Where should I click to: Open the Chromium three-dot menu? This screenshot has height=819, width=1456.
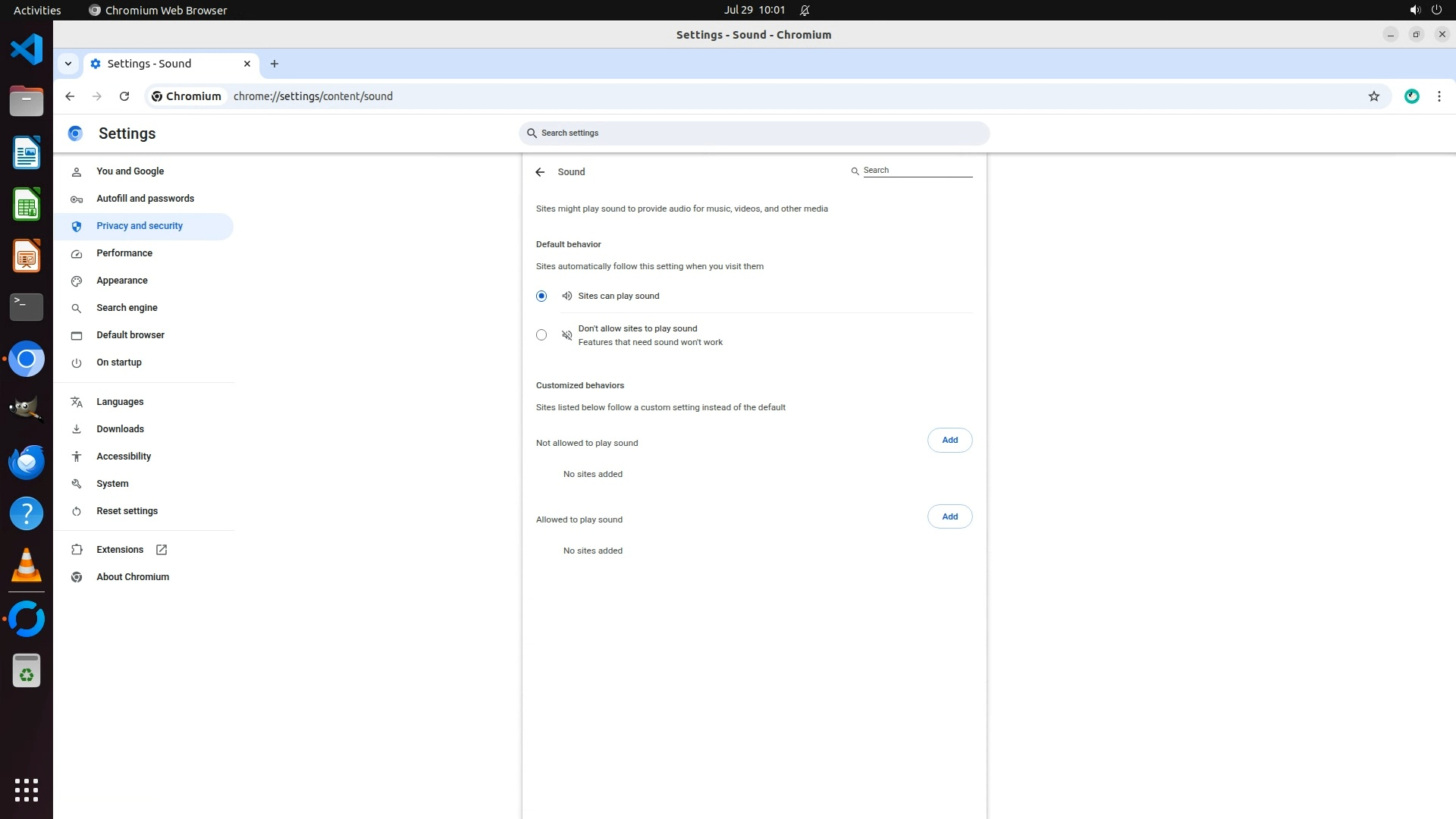point(1439,96)
